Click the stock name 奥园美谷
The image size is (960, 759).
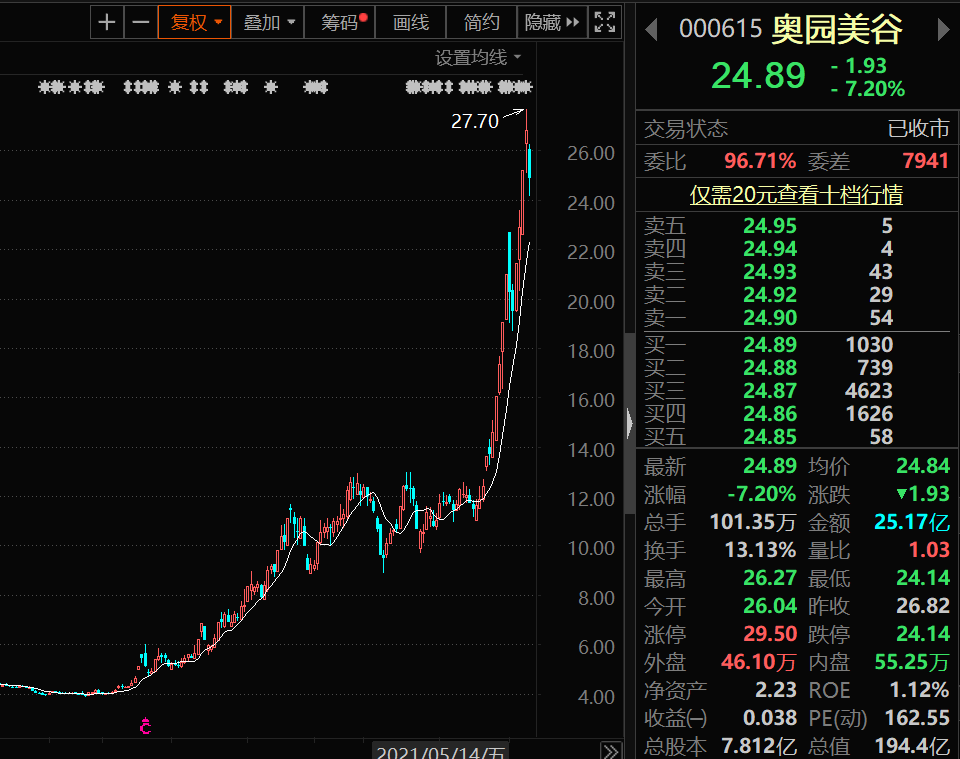click(x=836, y=30)
